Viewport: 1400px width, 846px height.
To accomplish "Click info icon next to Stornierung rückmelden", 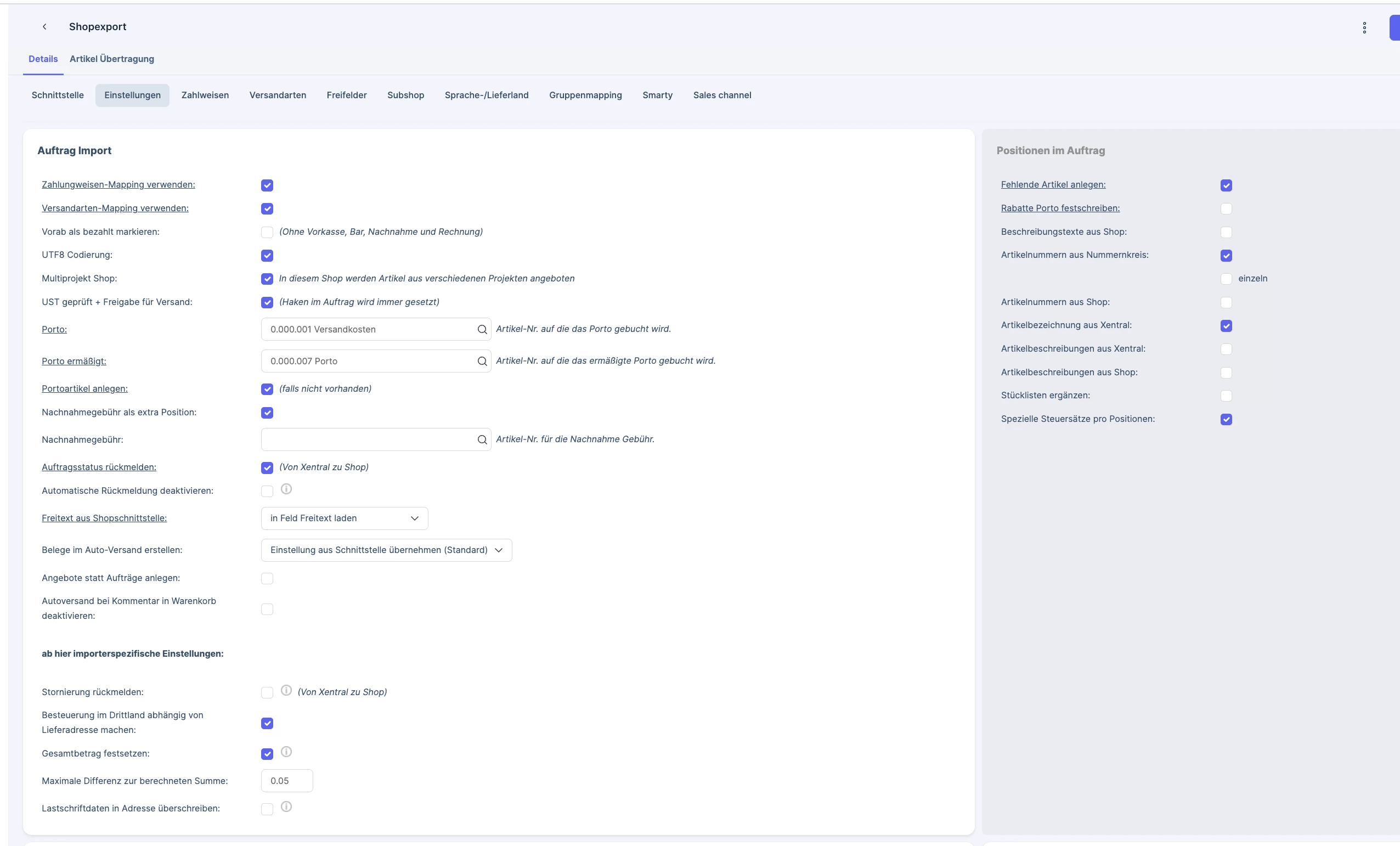I will [x=286, y=690].
